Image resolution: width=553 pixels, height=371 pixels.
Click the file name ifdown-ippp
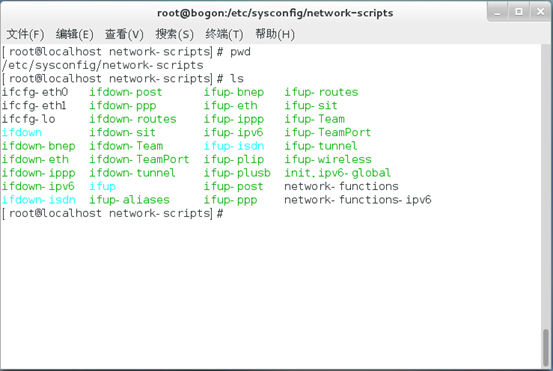click(x=38, y=173)
